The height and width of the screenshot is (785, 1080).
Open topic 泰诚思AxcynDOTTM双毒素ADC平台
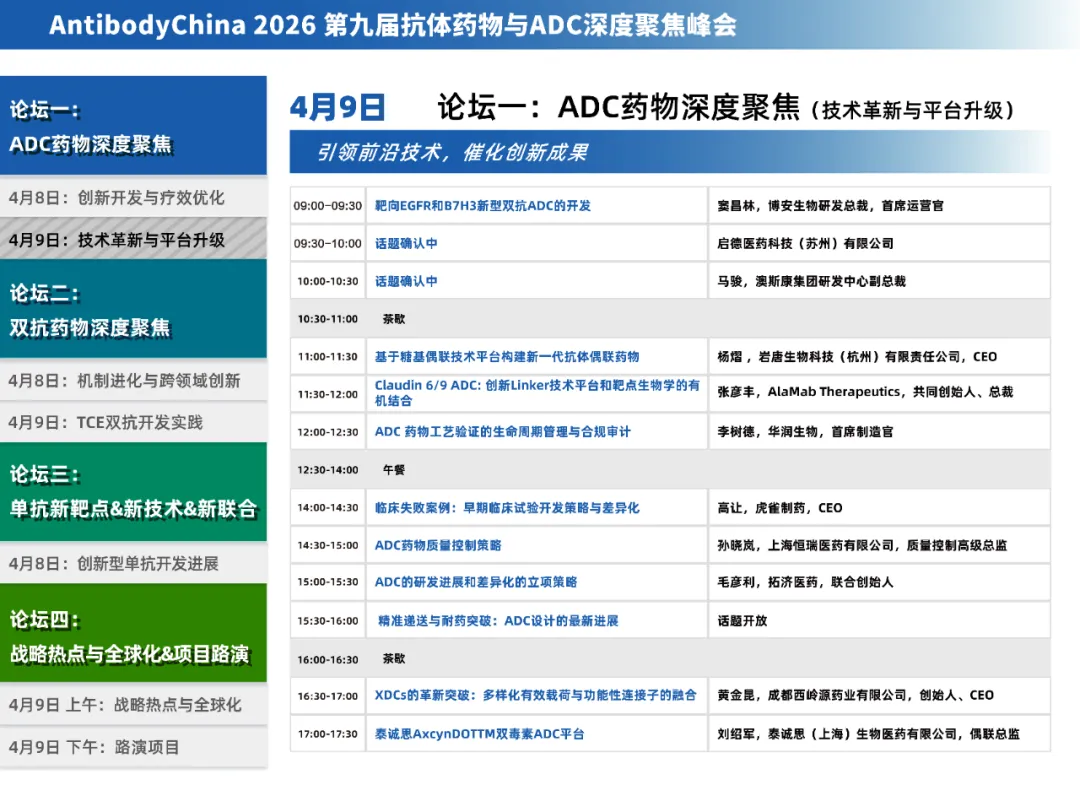coord(479,734)
